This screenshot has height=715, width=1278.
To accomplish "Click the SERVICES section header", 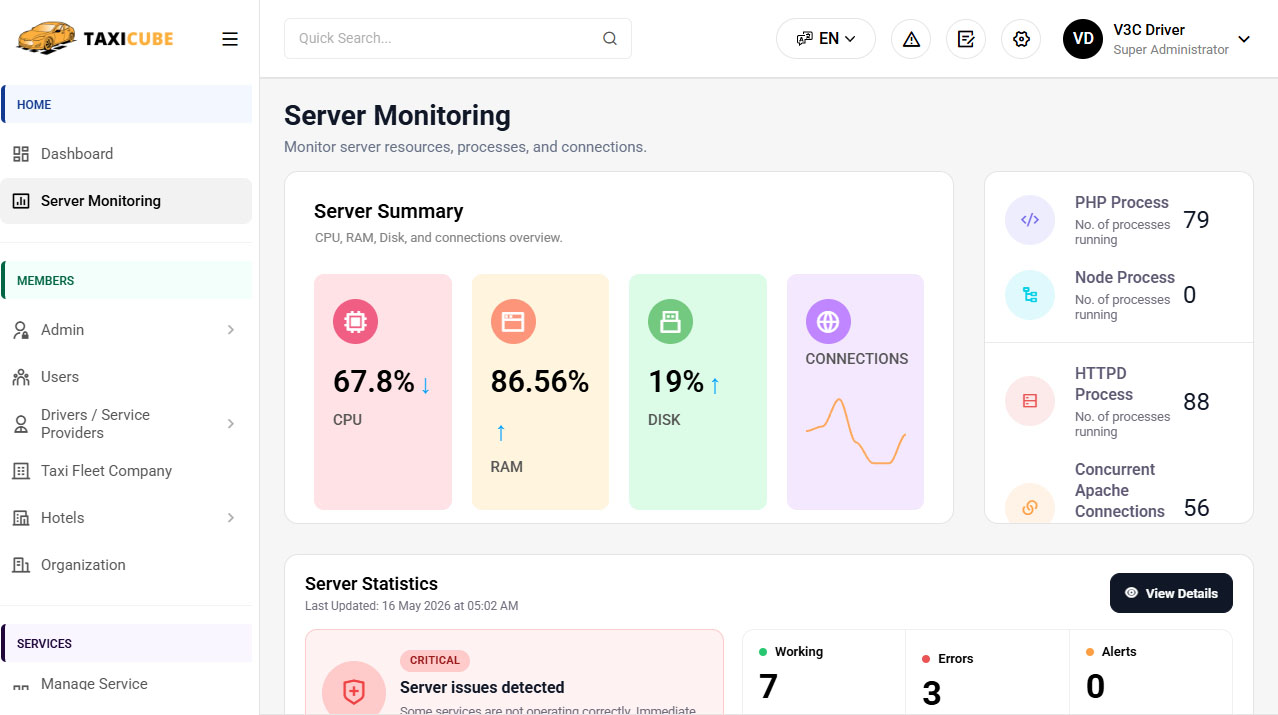I will tap(126, 644).
